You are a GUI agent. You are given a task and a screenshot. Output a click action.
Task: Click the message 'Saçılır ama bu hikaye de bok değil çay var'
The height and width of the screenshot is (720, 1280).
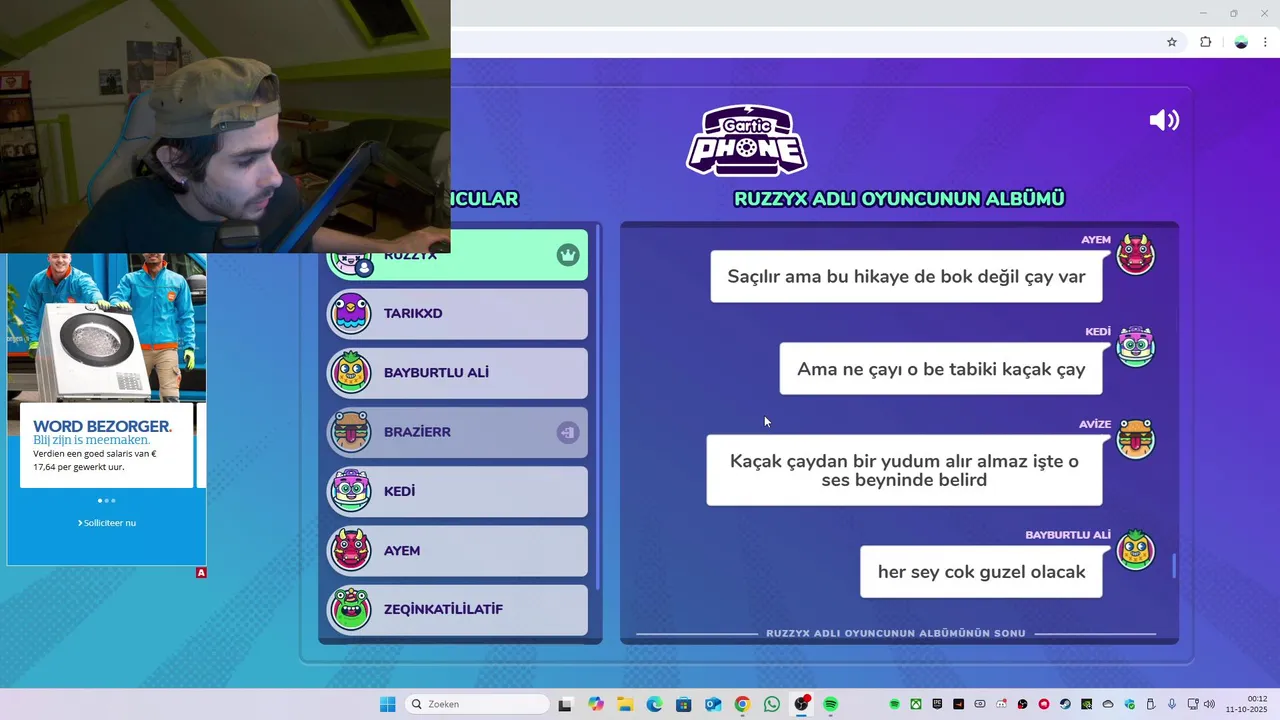(906, 277)
